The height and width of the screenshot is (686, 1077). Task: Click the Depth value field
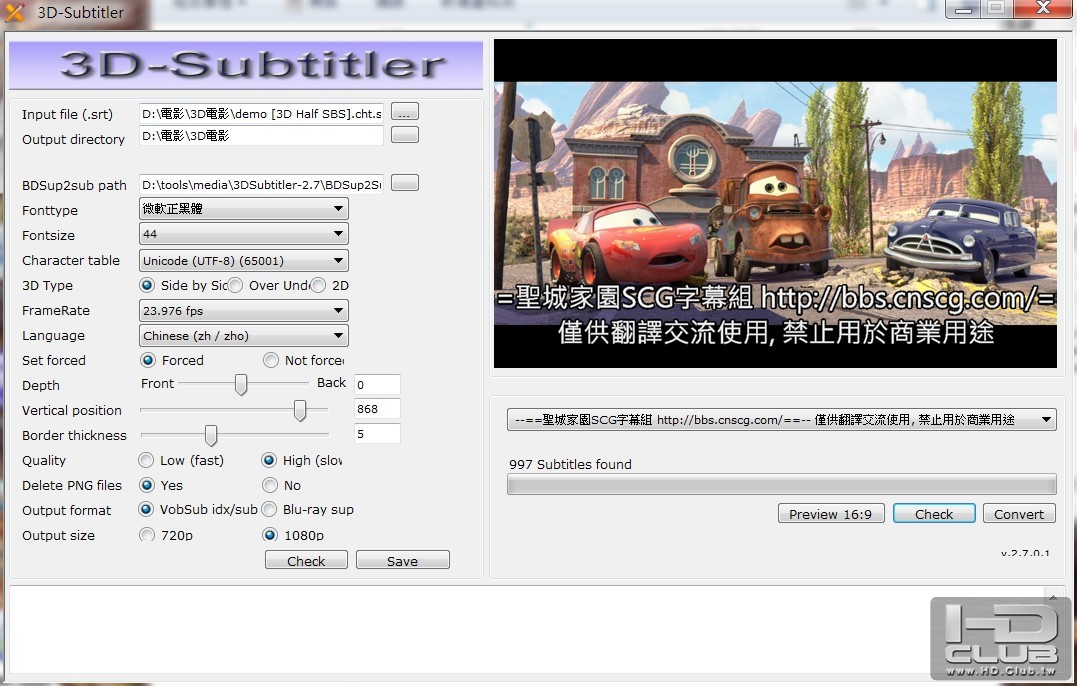coord(377,385)
